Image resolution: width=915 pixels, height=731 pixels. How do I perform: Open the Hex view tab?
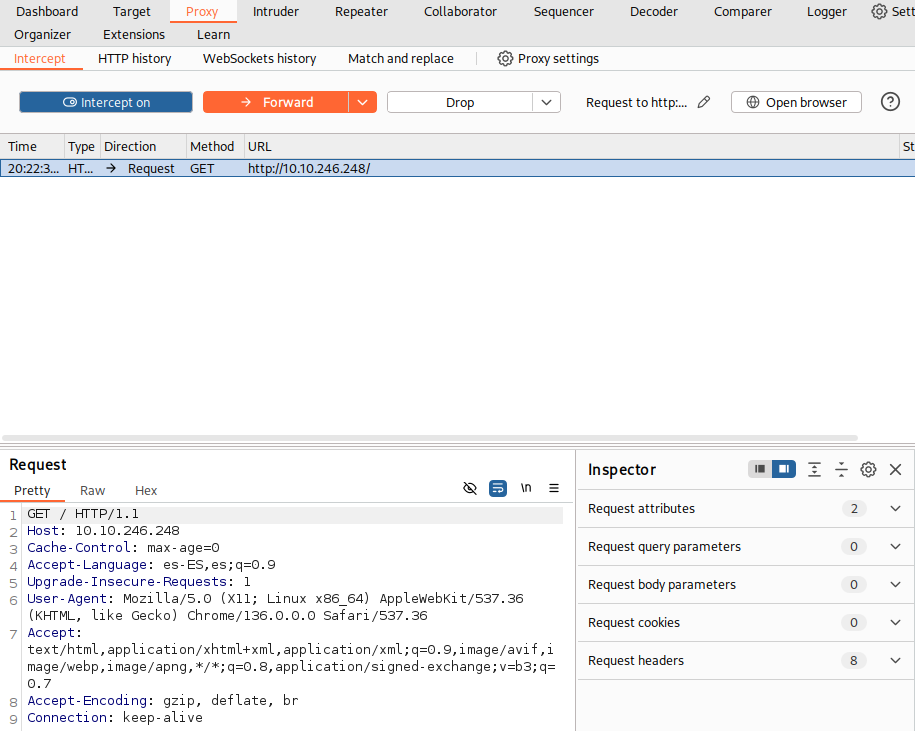tap(146, 491)
